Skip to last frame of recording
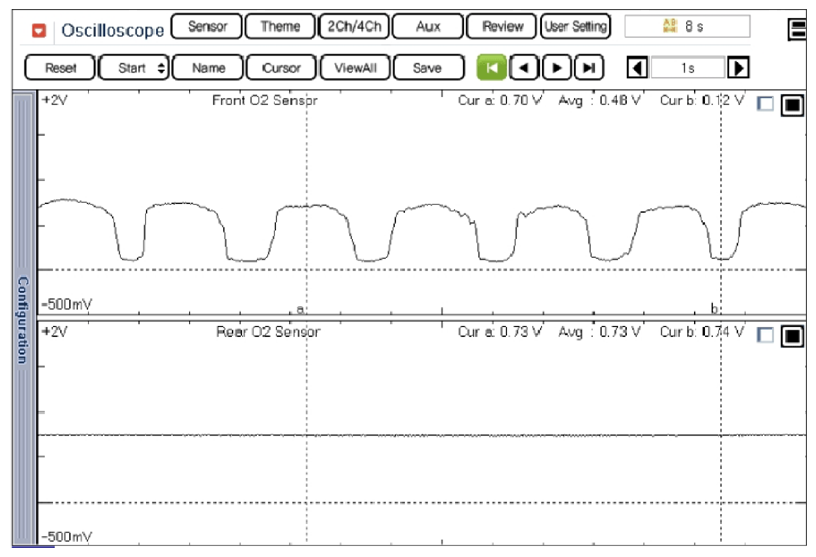 [x=590, y=68]
